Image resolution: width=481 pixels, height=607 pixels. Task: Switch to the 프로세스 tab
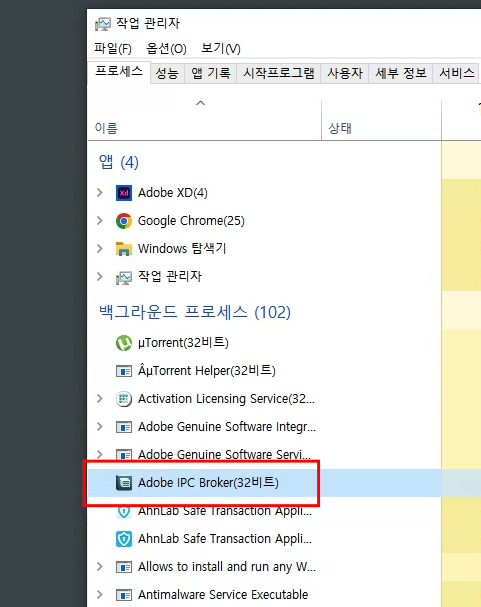tap(119, 72)
